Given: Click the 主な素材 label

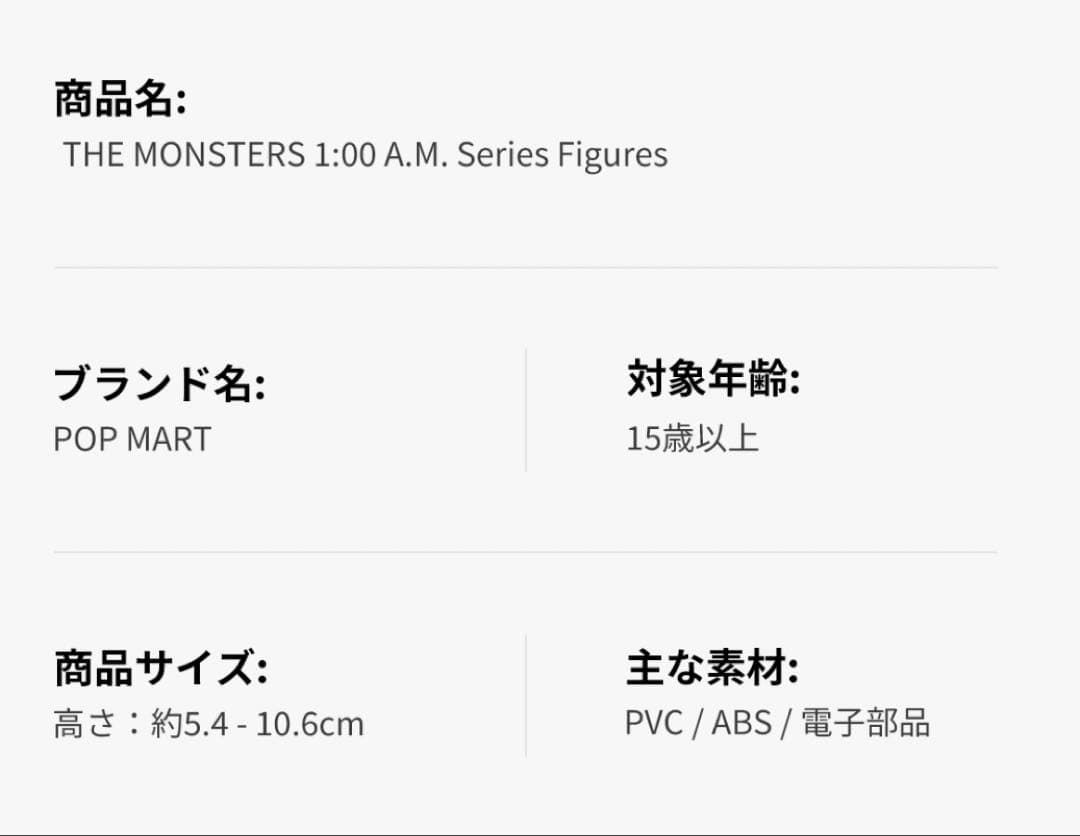Looking at the screenshot, I should 712,668.
